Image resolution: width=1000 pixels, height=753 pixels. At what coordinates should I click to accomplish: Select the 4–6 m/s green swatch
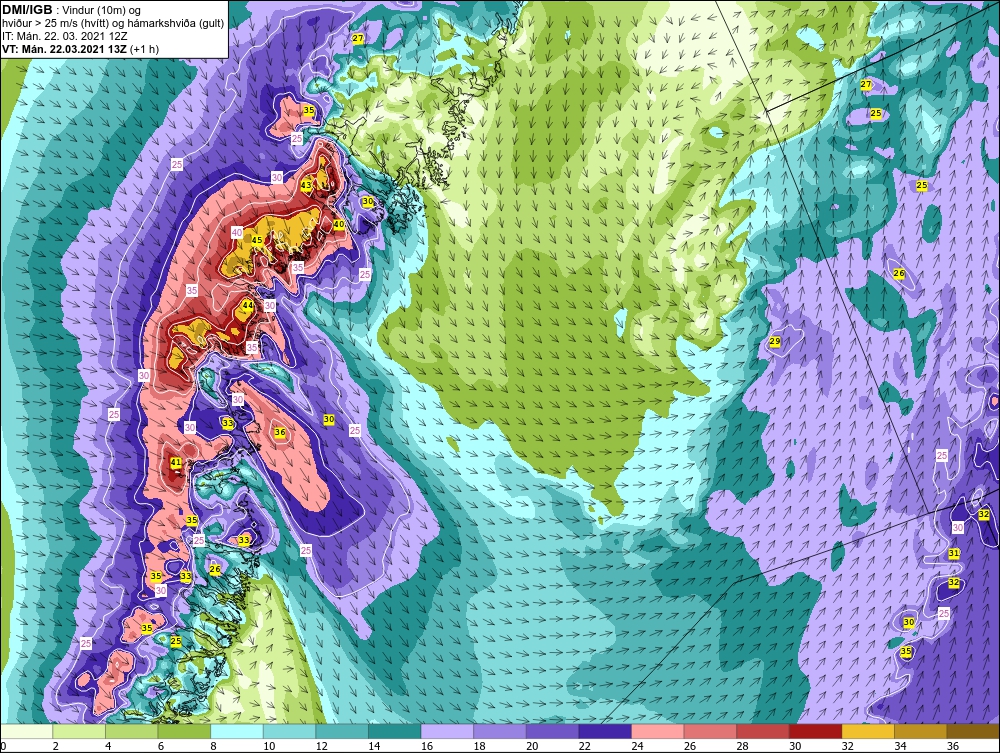click(131, 731)
